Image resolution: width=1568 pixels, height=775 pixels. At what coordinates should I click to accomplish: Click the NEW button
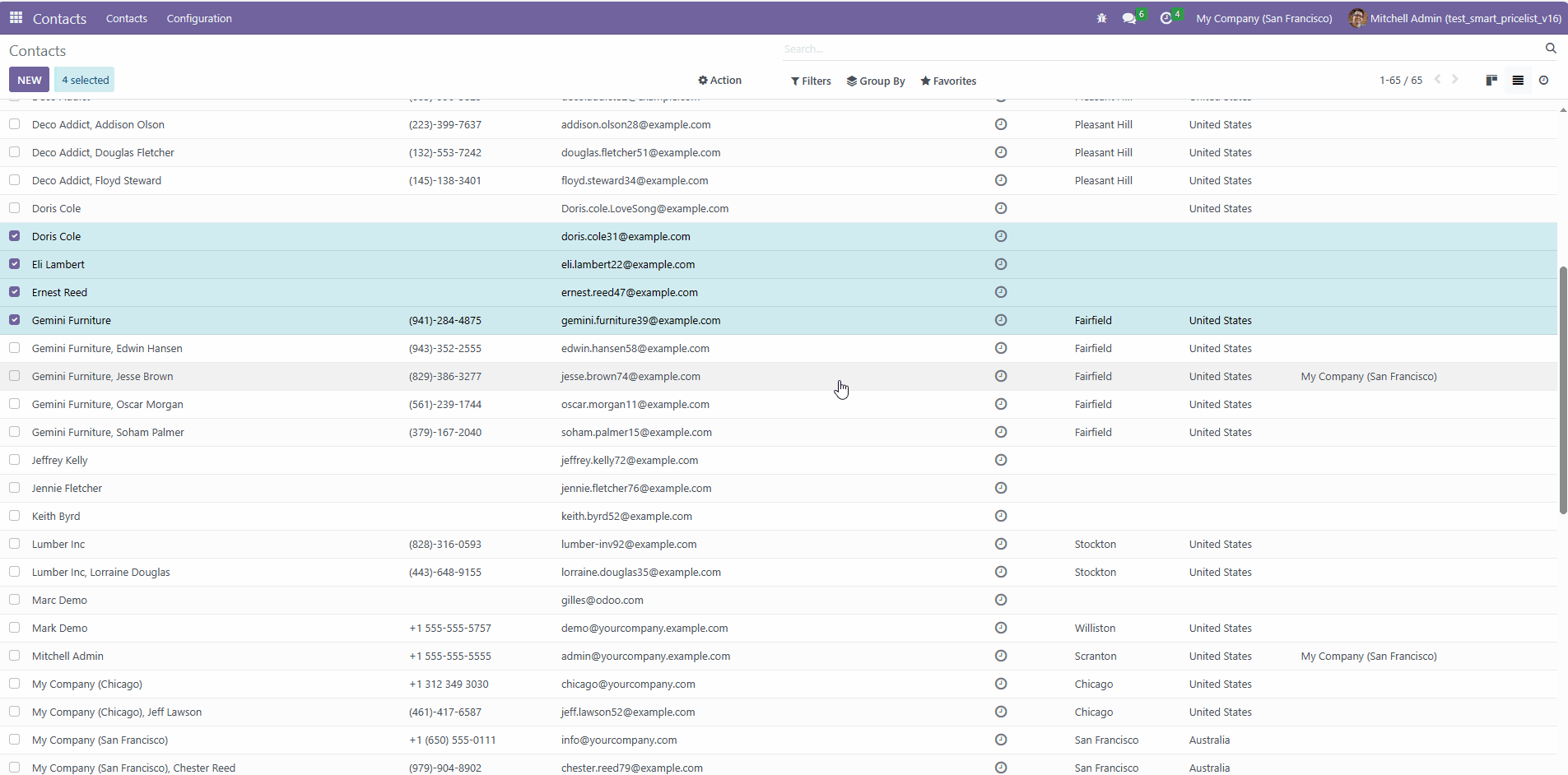29,80
